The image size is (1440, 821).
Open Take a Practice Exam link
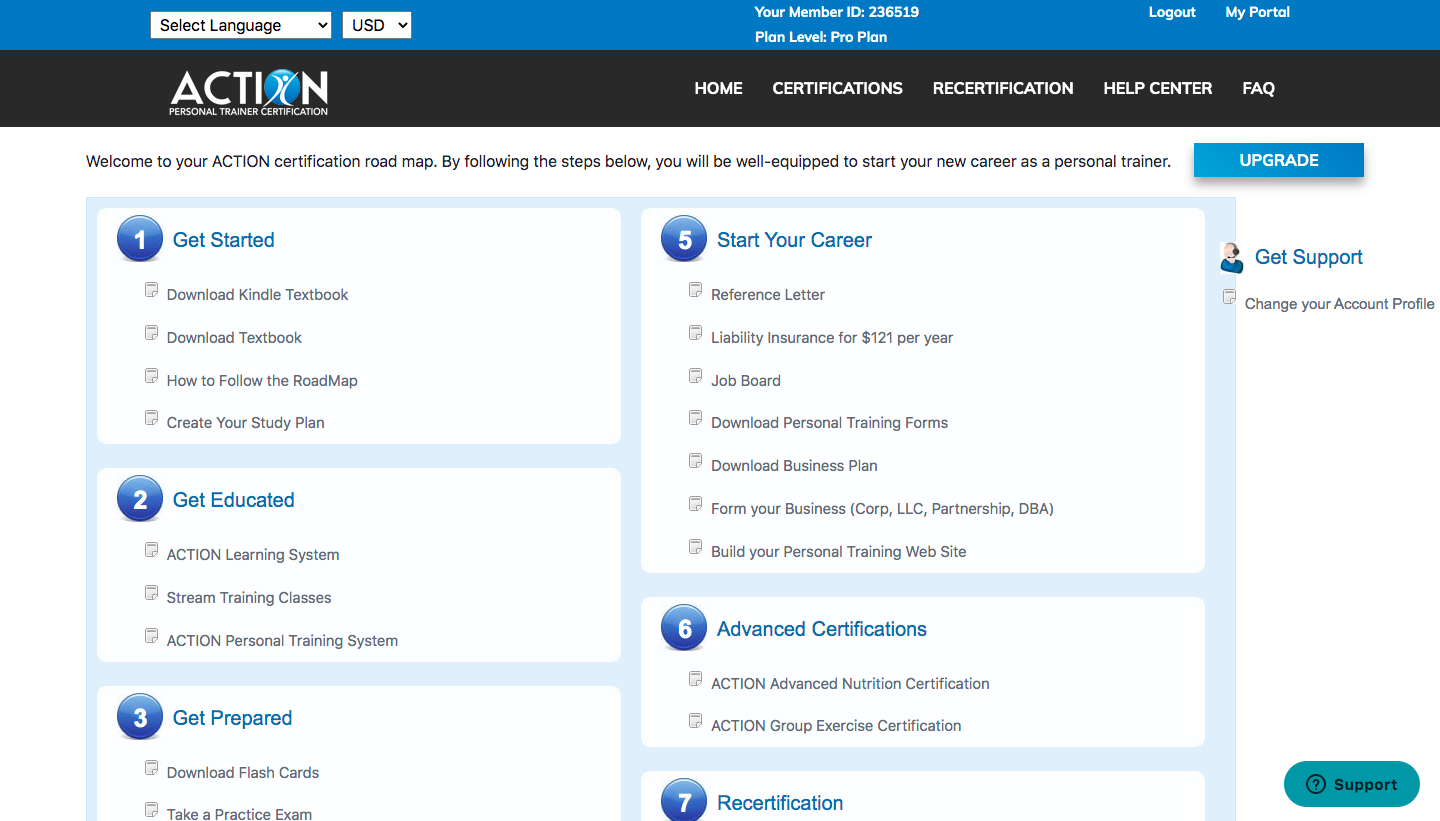coord(239,814)
